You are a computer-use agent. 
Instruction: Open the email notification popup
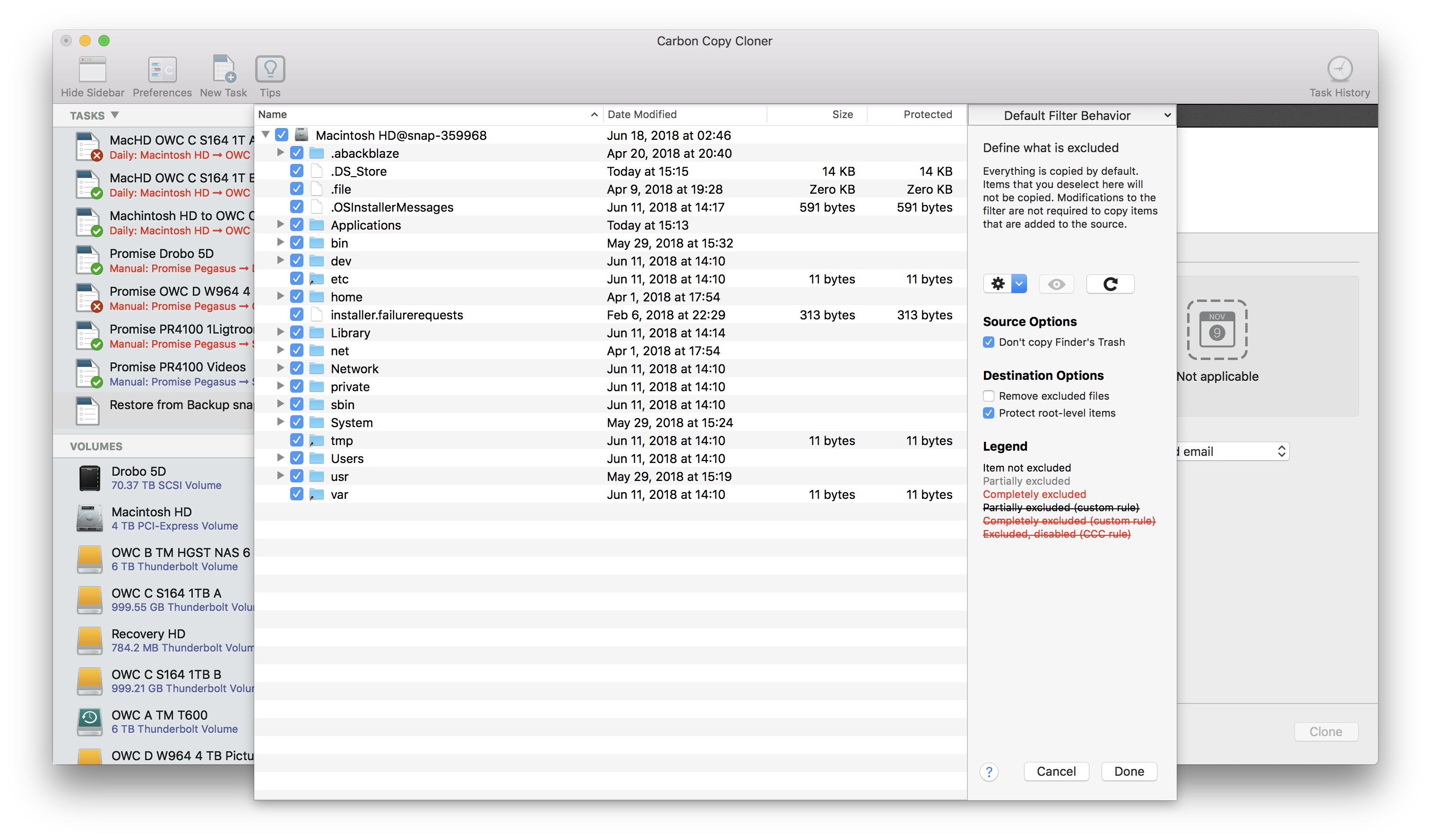point(1232,452)
